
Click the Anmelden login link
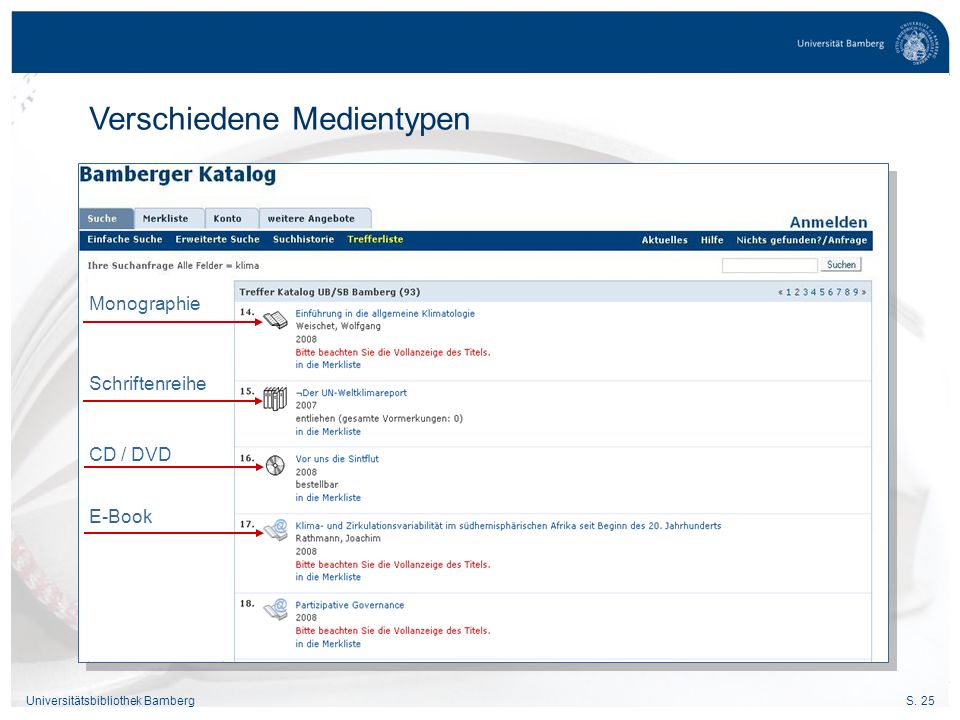pos(828,222)
